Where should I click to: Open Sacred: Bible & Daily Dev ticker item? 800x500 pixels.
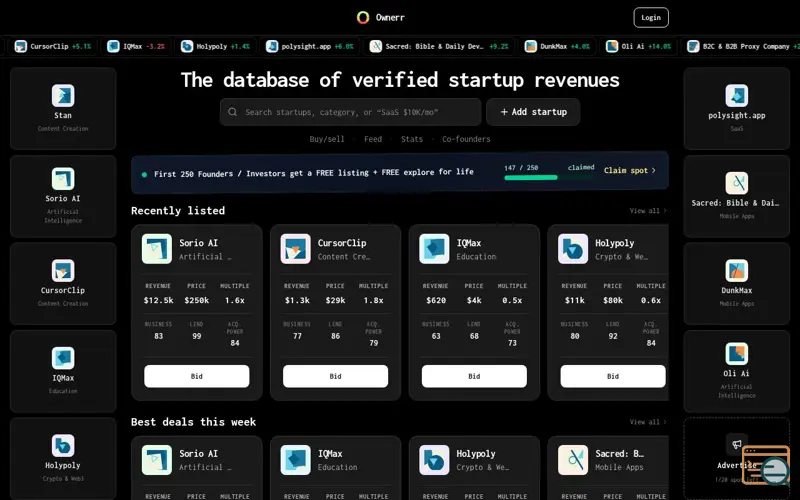[439, 46]
